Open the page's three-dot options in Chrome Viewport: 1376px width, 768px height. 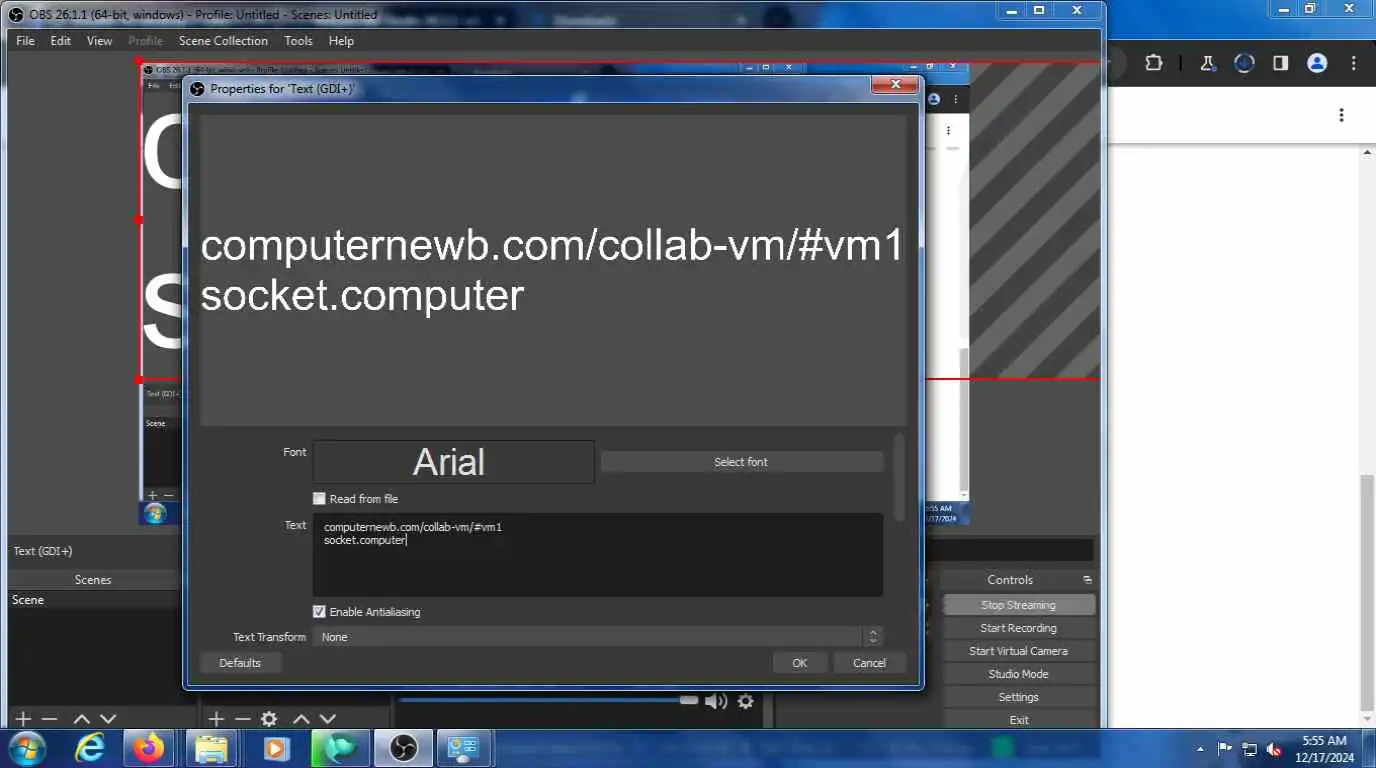click(x=1341, y=115)
